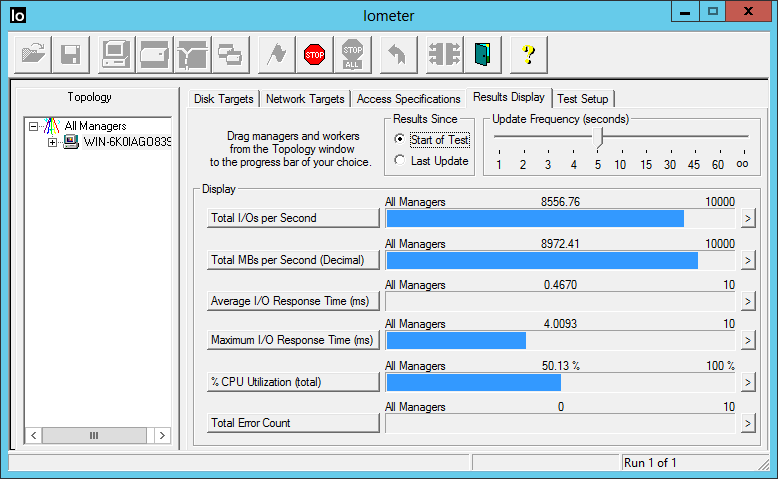Minimize the Iometer window
The height and width of the screenshot is (479, 778).
(685, 11)
